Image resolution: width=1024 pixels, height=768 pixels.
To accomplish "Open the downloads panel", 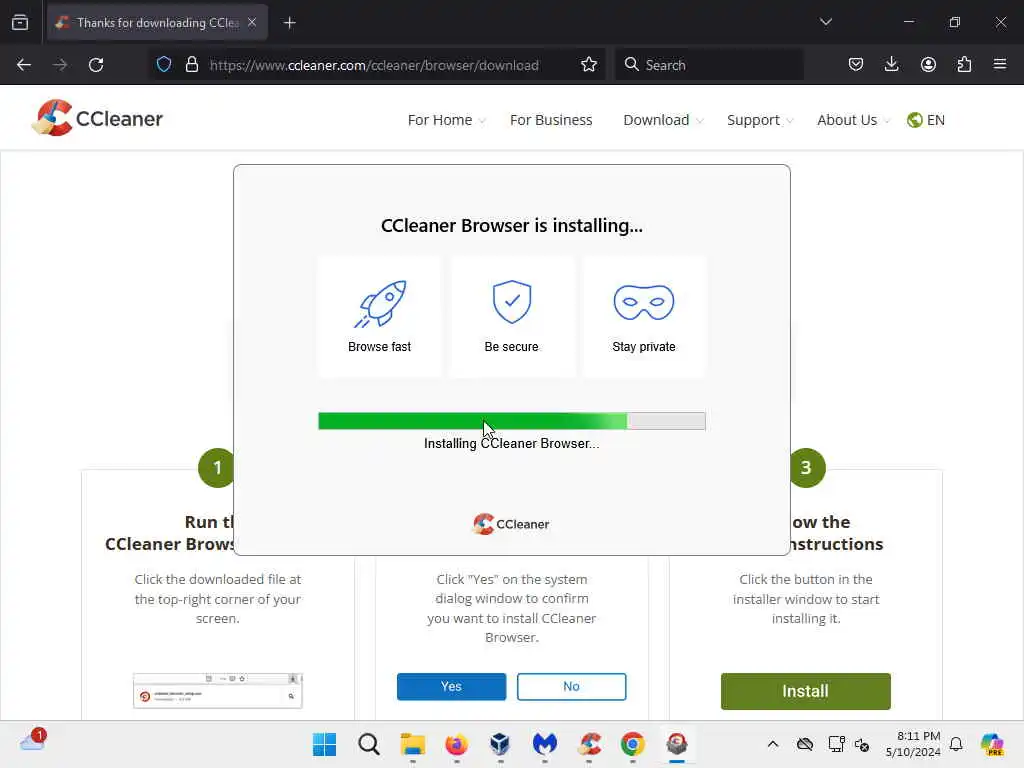I will [x=891, y=64].
